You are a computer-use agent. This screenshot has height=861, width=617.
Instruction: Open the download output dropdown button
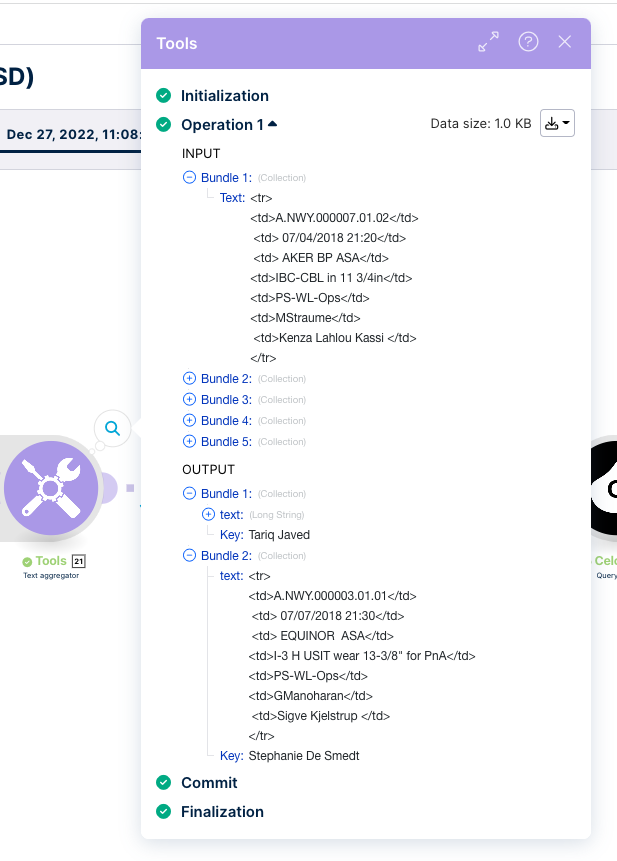pyautogui.click(x=557, y=123)
